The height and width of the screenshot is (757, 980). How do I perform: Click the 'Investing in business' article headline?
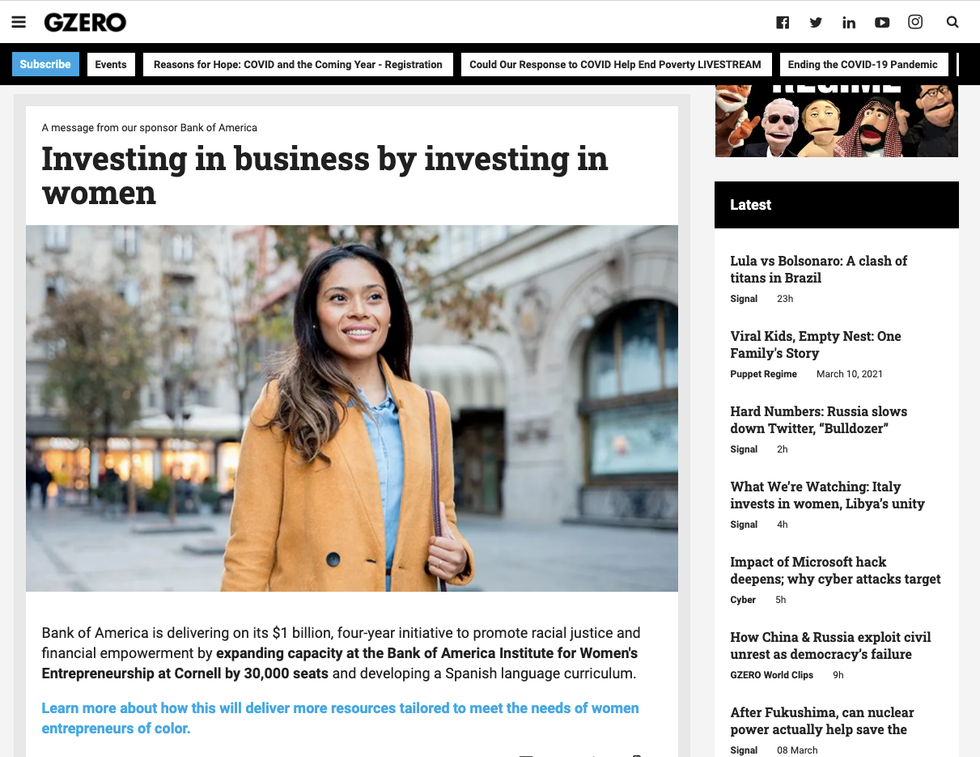(325, 174)
